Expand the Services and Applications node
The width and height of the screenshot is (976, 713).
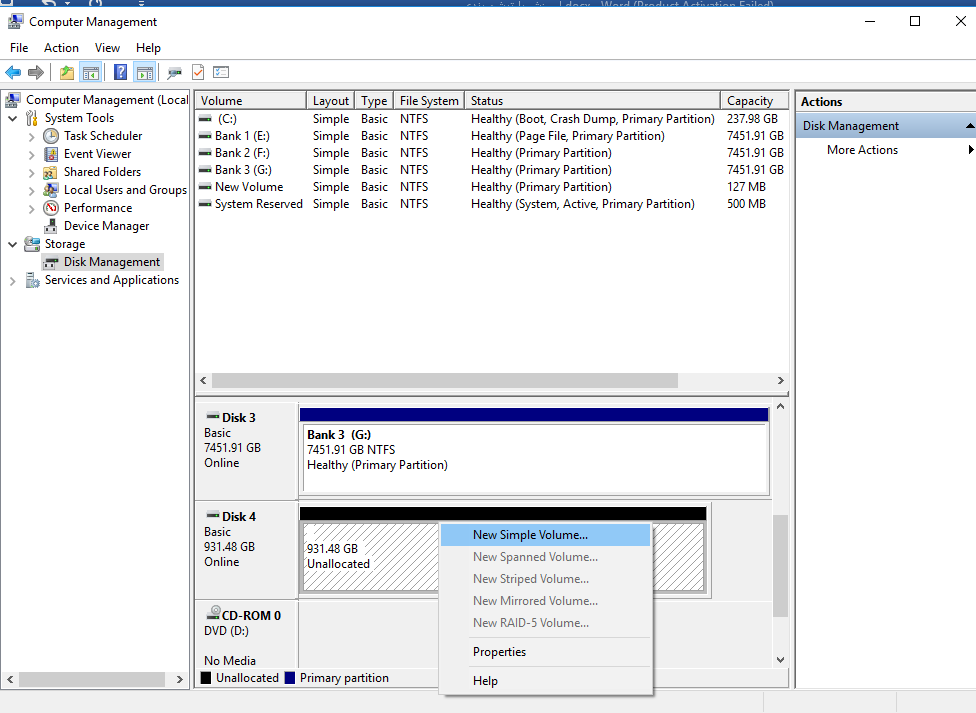click(13, 281)
